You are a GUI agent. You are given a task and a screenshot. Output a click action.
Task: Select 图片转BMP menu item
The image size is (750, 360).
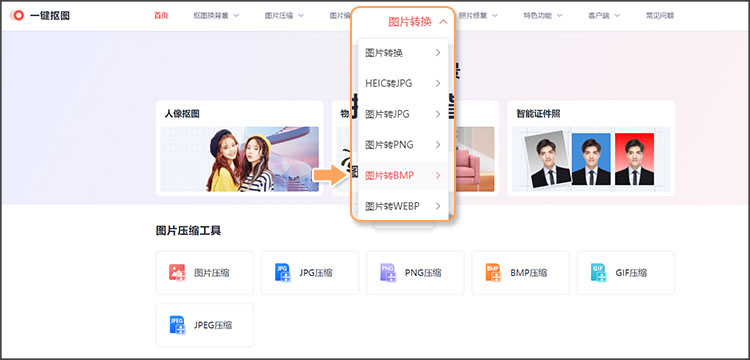403,176
